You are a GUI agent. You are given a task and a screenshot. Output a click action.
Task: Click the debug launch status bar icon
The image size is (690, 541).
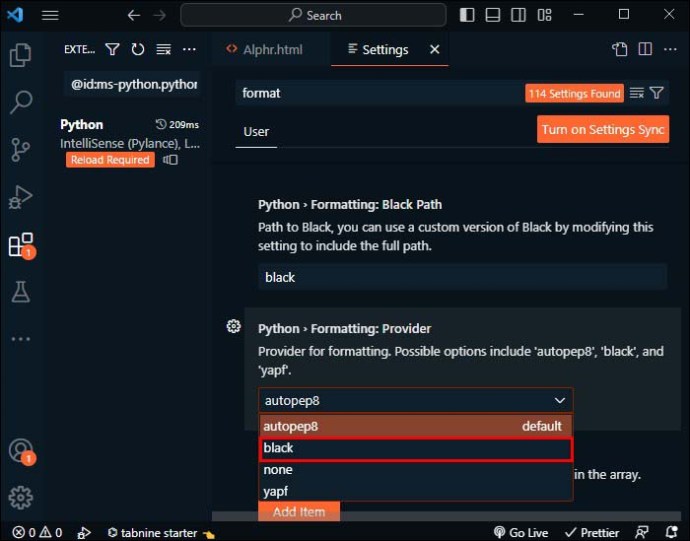[84, 533]
